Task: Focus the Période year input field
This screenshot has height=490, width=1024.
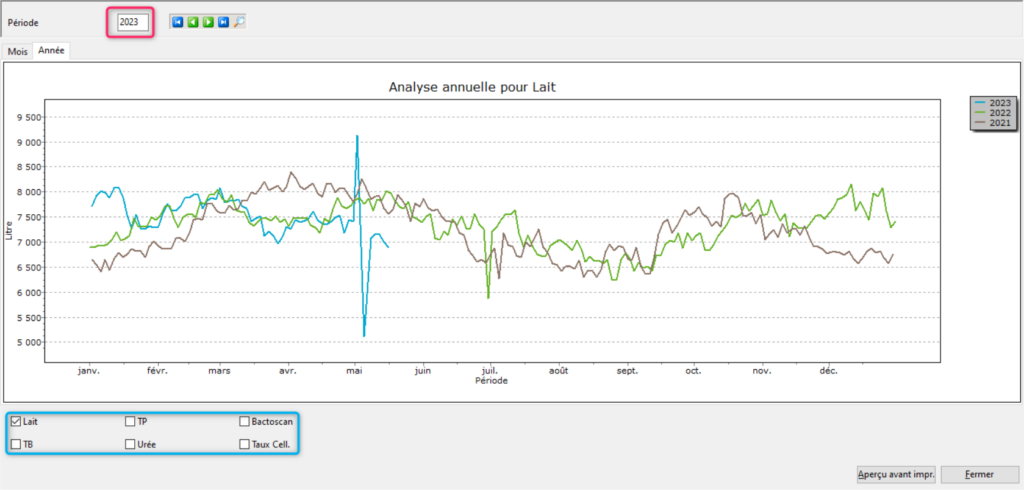Action: 133,22
